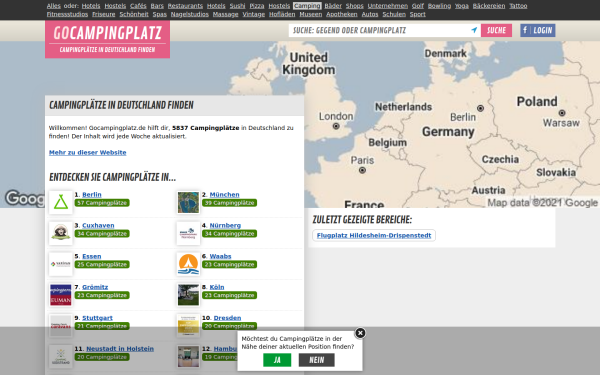The height and width of the screenshot is (375, 600).
Task: Answer Nein to the location prompt
Action: (316, 360)
